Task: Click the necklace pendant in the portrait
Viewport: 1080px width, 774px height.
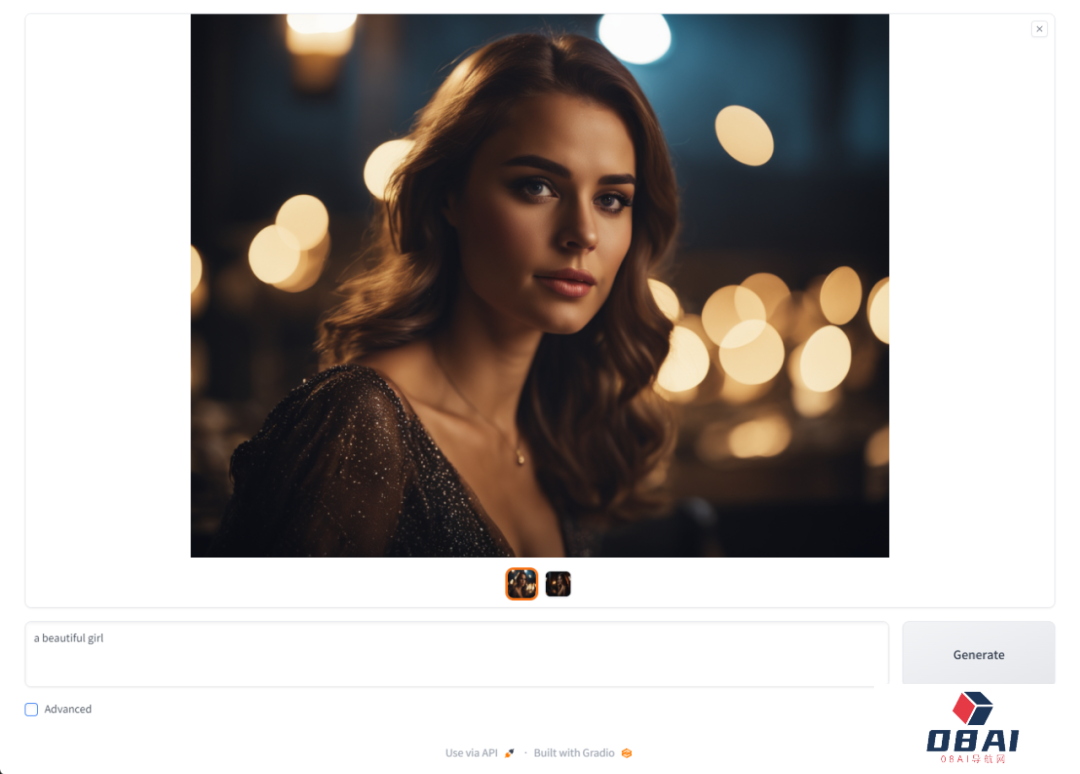Action: [x=520, y=457]
